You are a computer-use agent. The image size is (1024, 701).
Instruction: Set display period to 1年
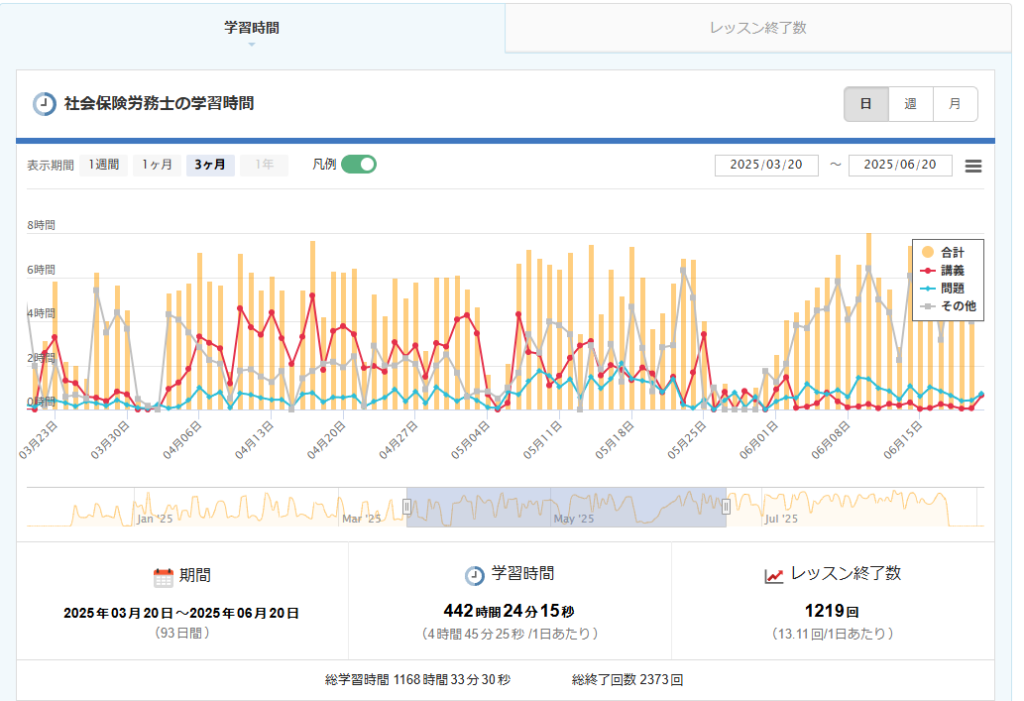click(264, 165)
